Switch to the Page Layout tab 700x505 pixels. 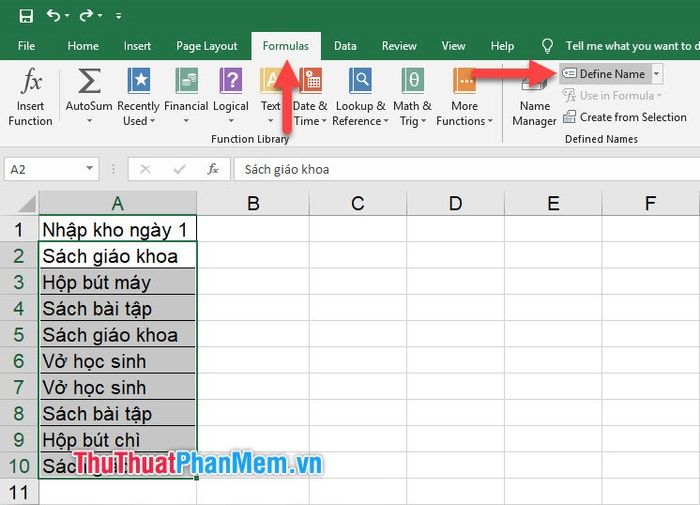tap(207, 46)
